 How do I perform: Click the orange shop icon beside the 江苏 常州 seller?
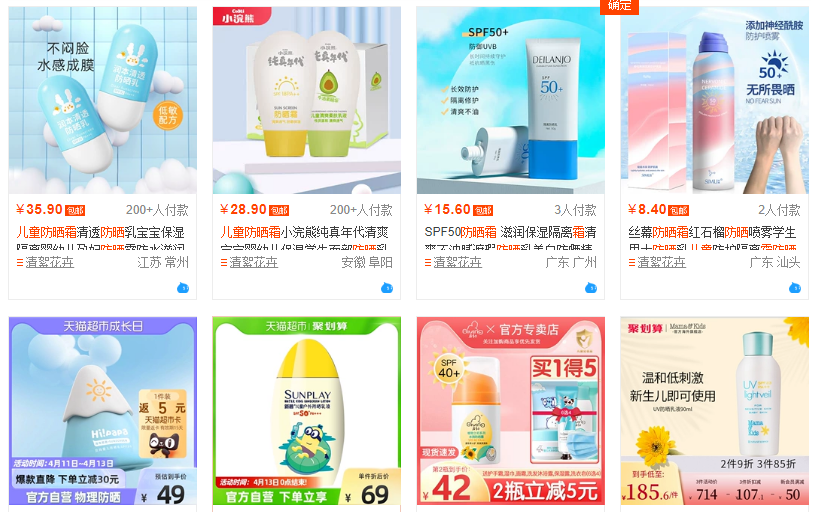click(20, 263)
